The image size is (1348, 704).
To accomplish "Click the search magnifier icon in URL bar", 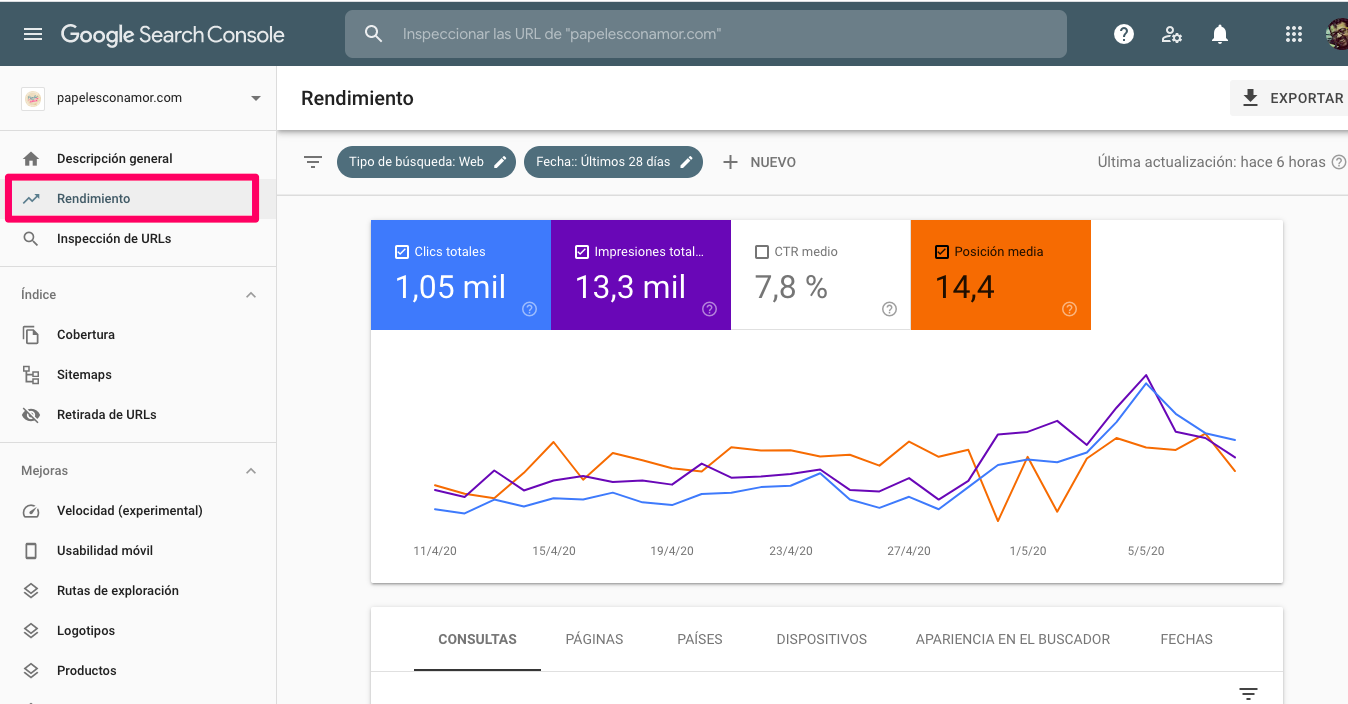I will pos(373,34).
